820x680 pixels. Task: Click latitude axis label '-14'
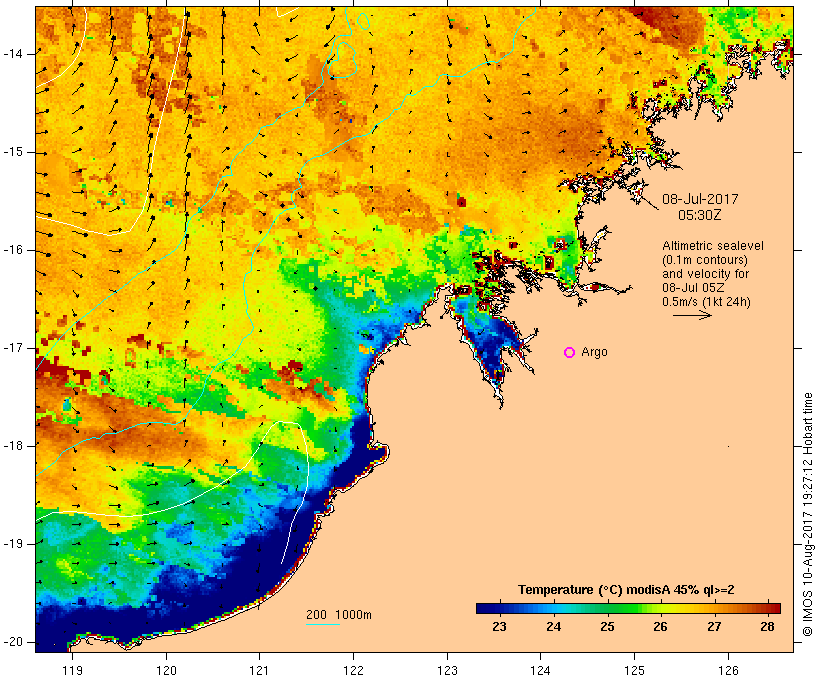(13, 54)
